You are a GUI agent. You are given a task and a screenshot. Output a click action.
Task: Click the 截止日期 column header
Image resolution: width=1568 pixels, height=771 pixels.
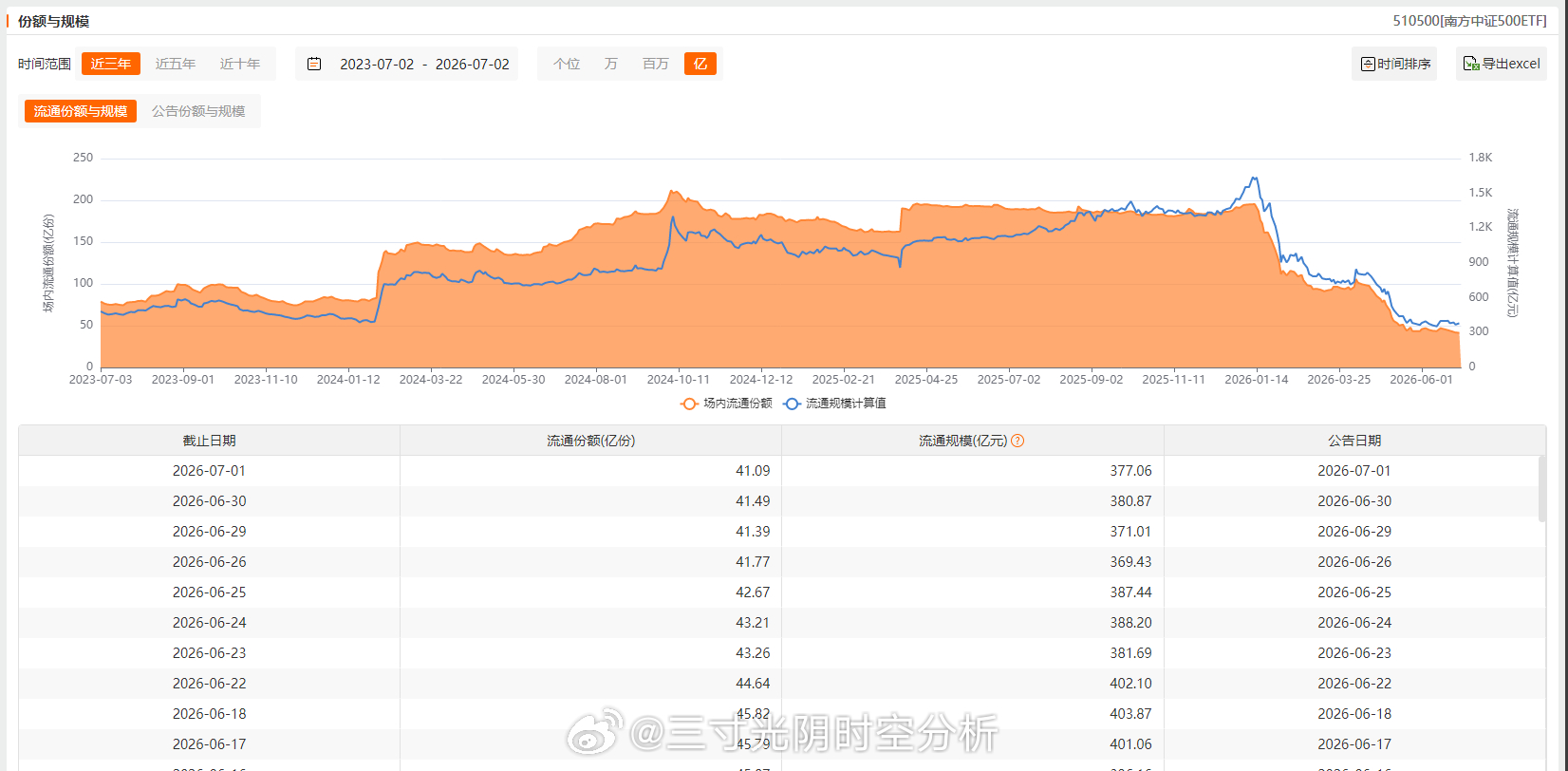click(x=209, y=441)
